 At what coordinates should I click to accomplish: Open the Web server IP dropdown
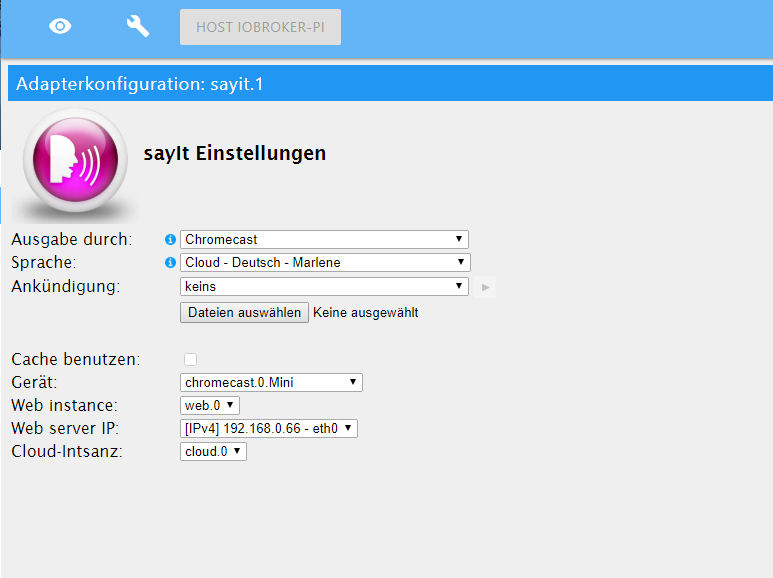pyautogui.click(x=269, y=429)
